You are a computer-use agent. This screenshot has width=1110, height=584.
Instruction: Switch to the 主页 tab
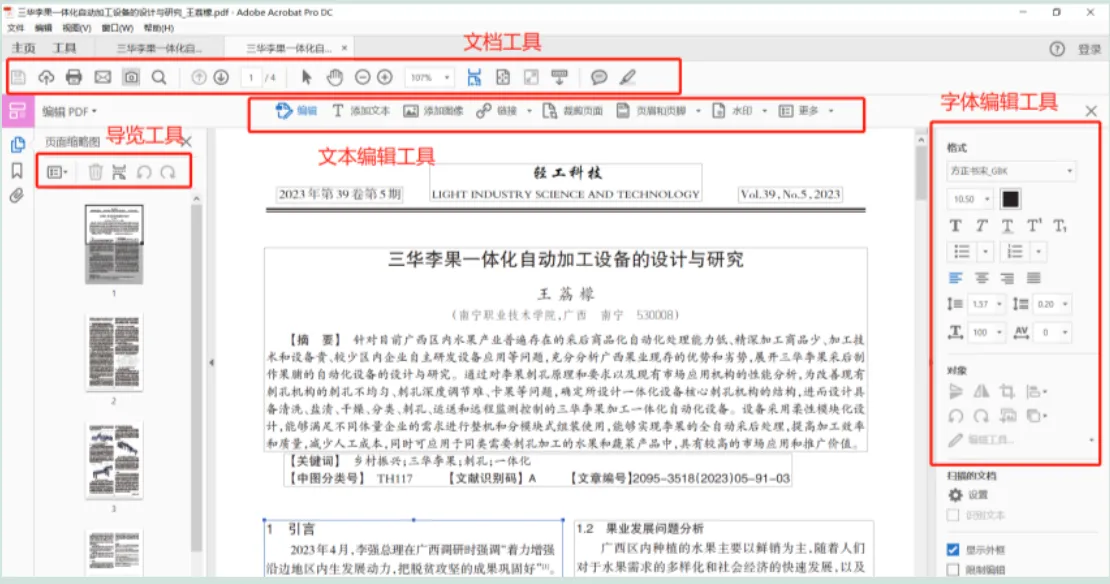[23, 48]
